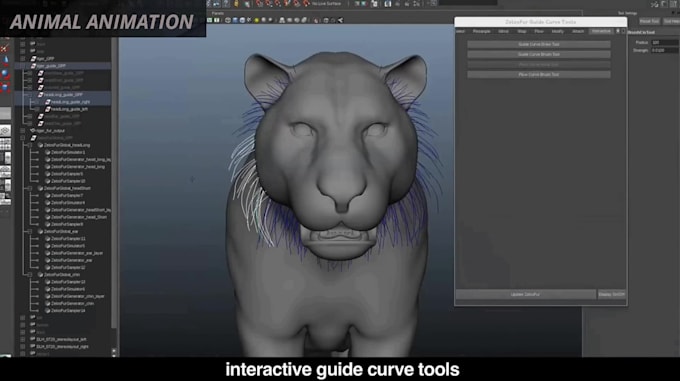Select ZelosFurSampler14 node
Screen dimensions: 680x381
pos(68,311)
